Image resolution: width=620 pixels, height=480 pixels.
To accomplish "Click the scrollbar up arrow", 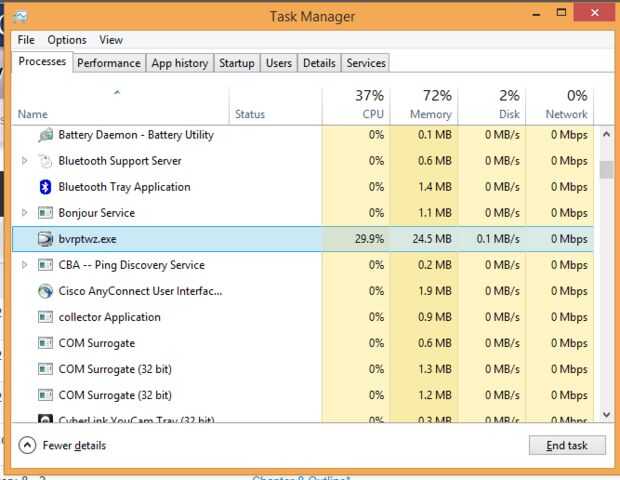I will pyautogui.click(x=606, y=134).
